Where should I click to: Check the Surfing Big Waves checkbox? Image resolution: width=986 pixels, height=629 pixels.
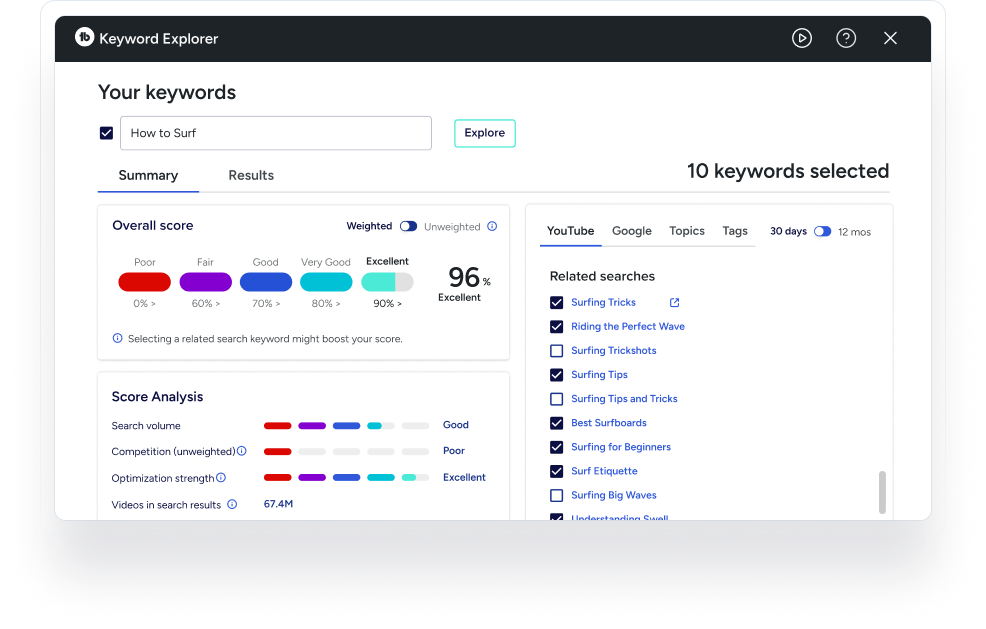click(557, 495)
